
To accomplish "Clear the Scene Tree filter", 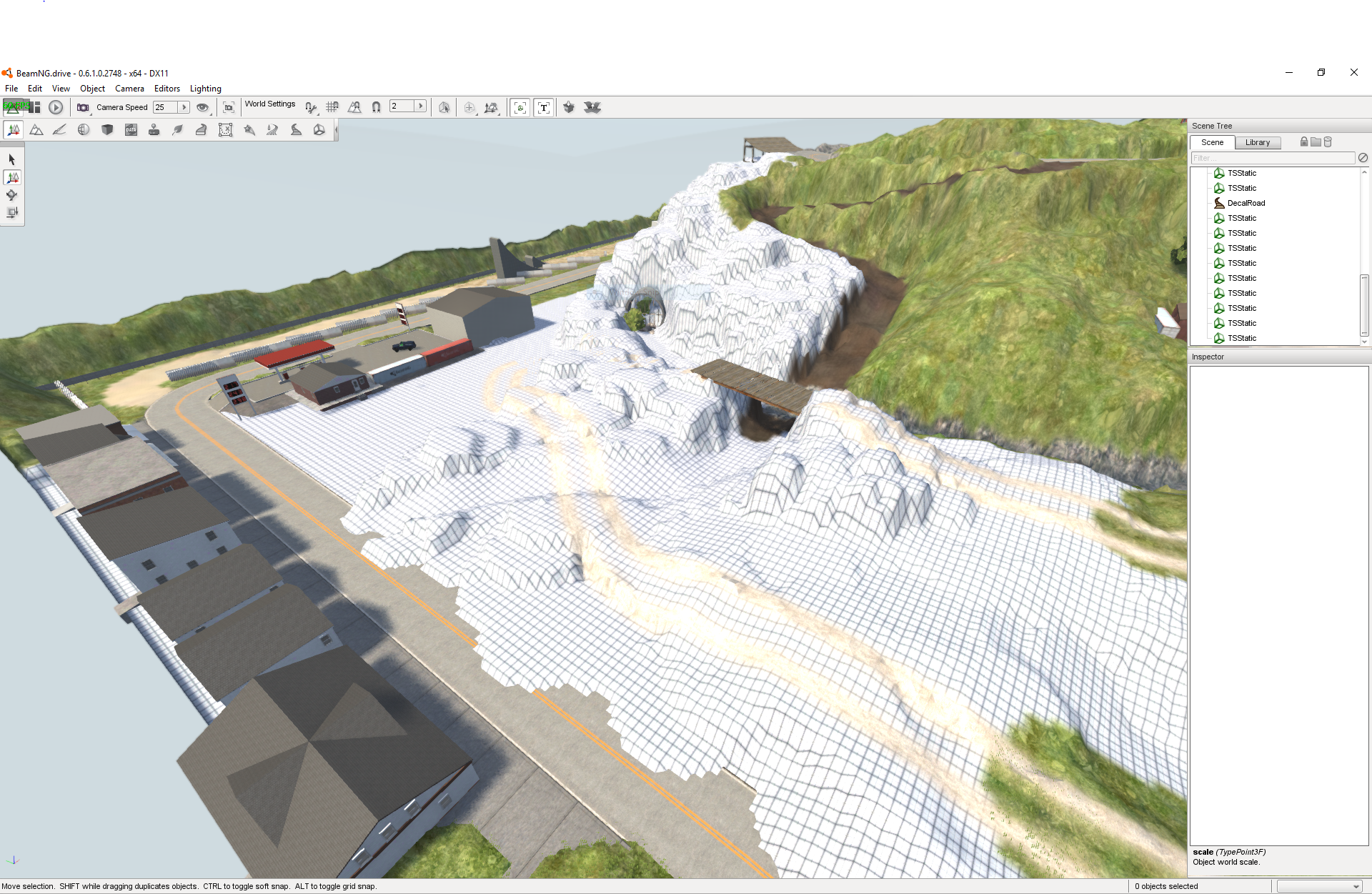I will click(1363, 158).
